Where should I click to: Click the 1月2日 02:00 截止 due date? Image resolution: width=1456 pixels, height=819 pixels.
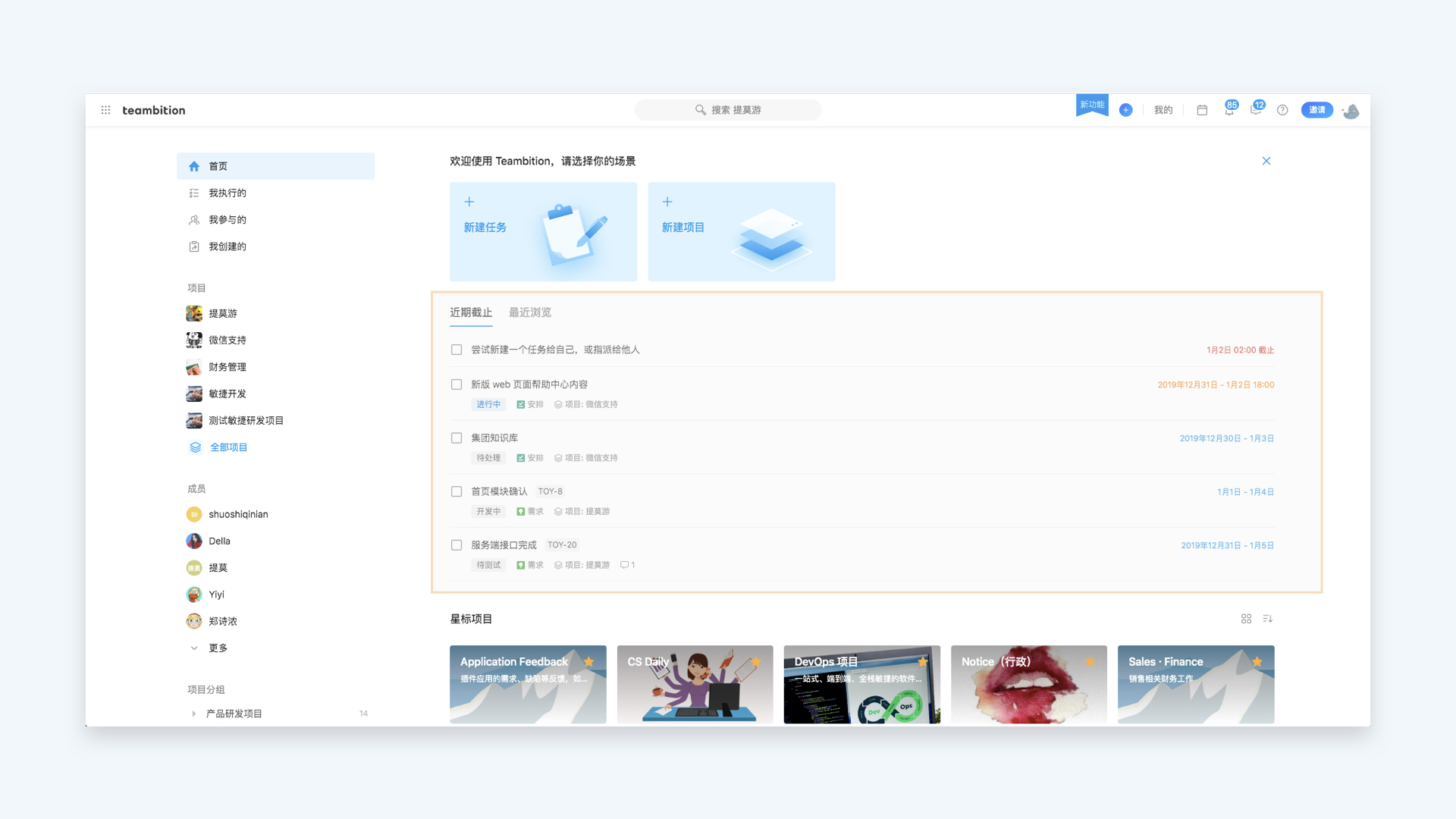[1240, 350]
